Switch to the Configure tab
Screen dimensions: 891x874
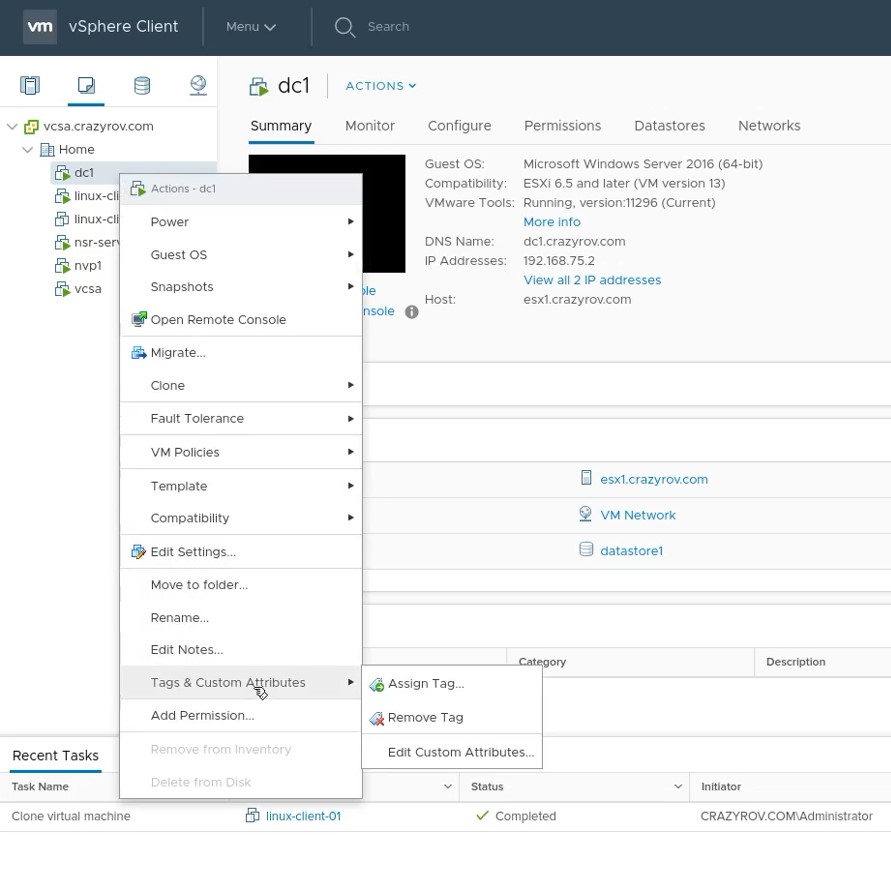[x=459, y=126]
